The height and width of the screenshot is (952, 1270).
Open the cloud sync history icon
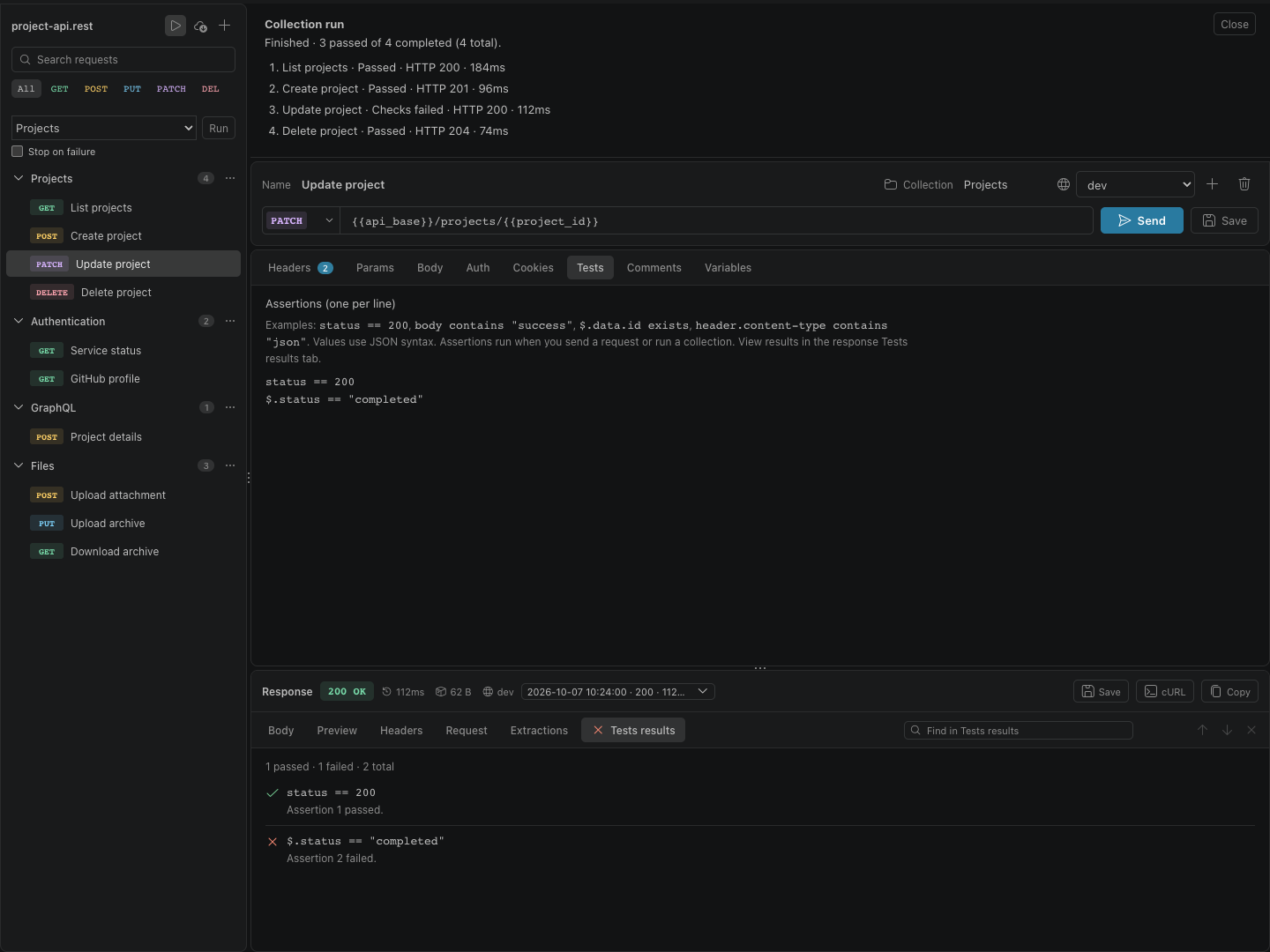pos(200,26)
